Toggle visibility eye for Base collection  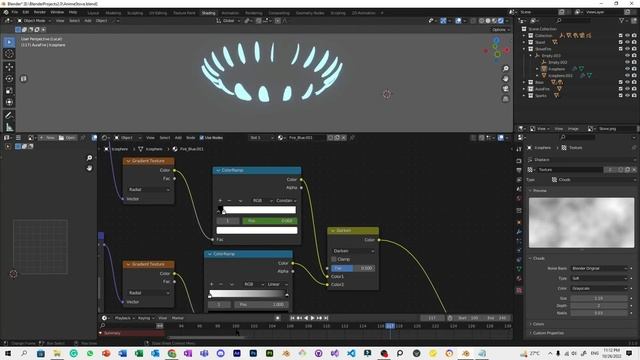tap(627, 82)
